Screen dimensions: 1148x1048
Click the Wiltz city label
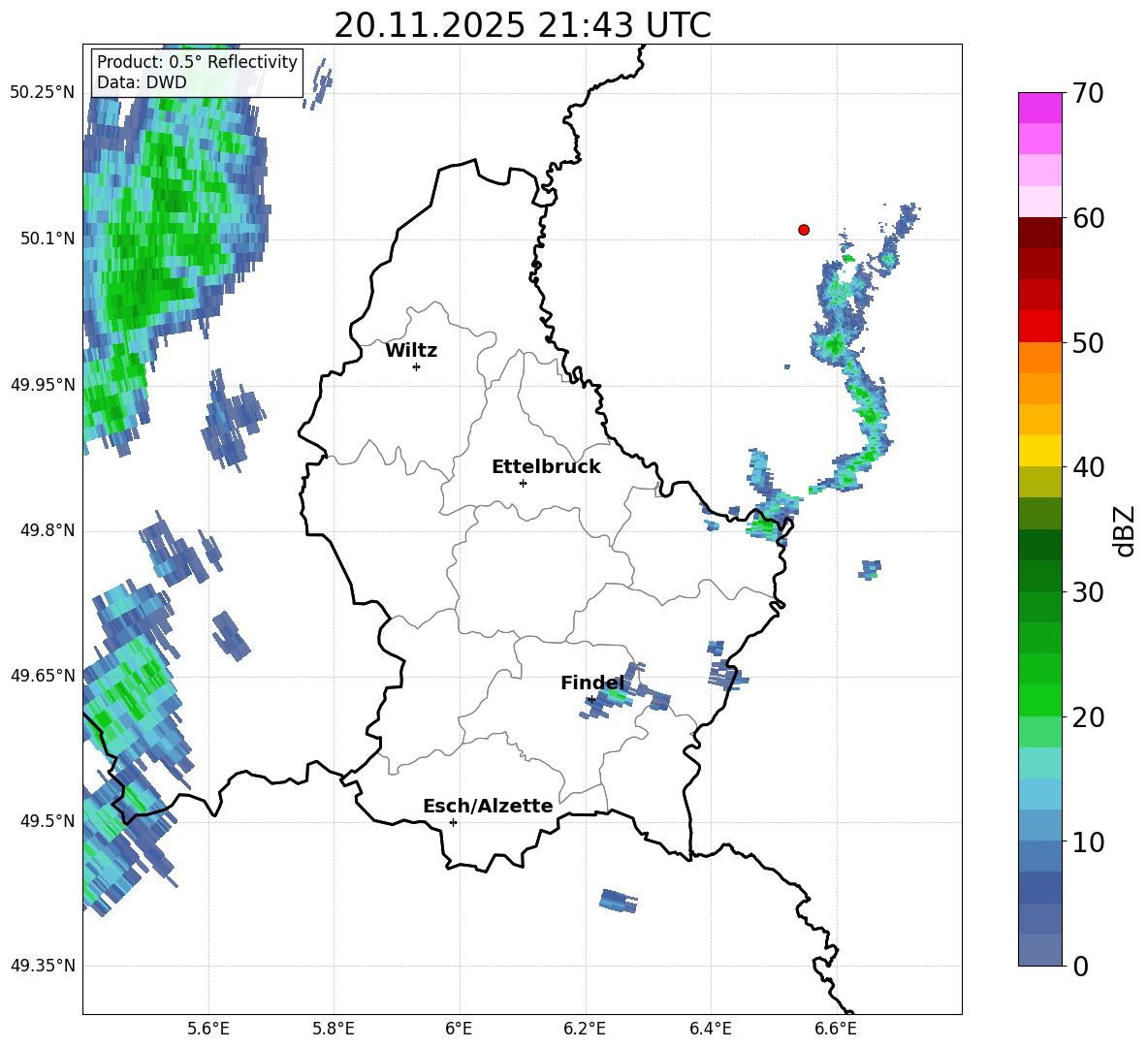[411, 351]
